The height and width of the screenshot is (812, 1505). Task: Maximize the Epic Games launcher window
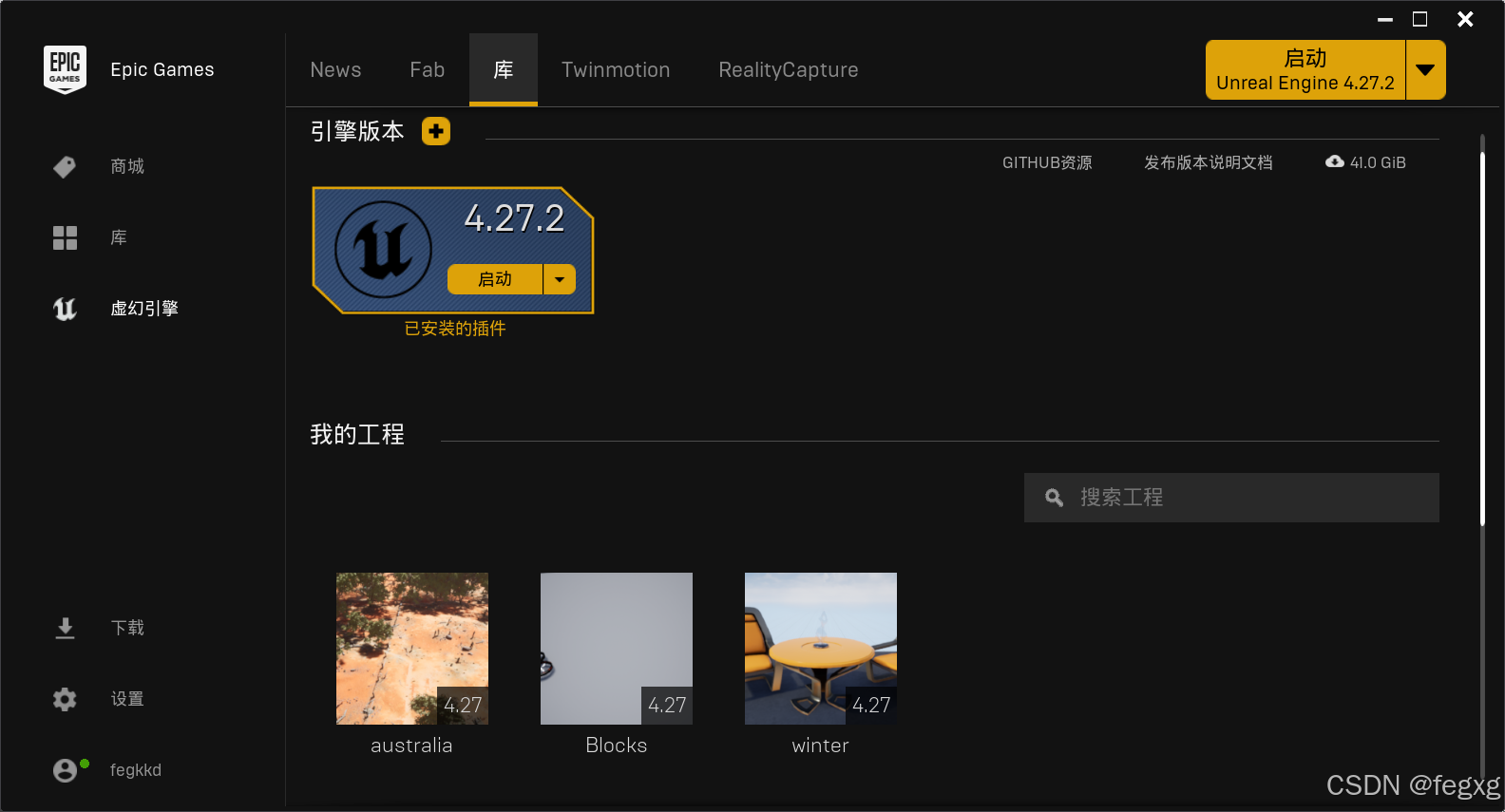click(x=1420, y=19)
